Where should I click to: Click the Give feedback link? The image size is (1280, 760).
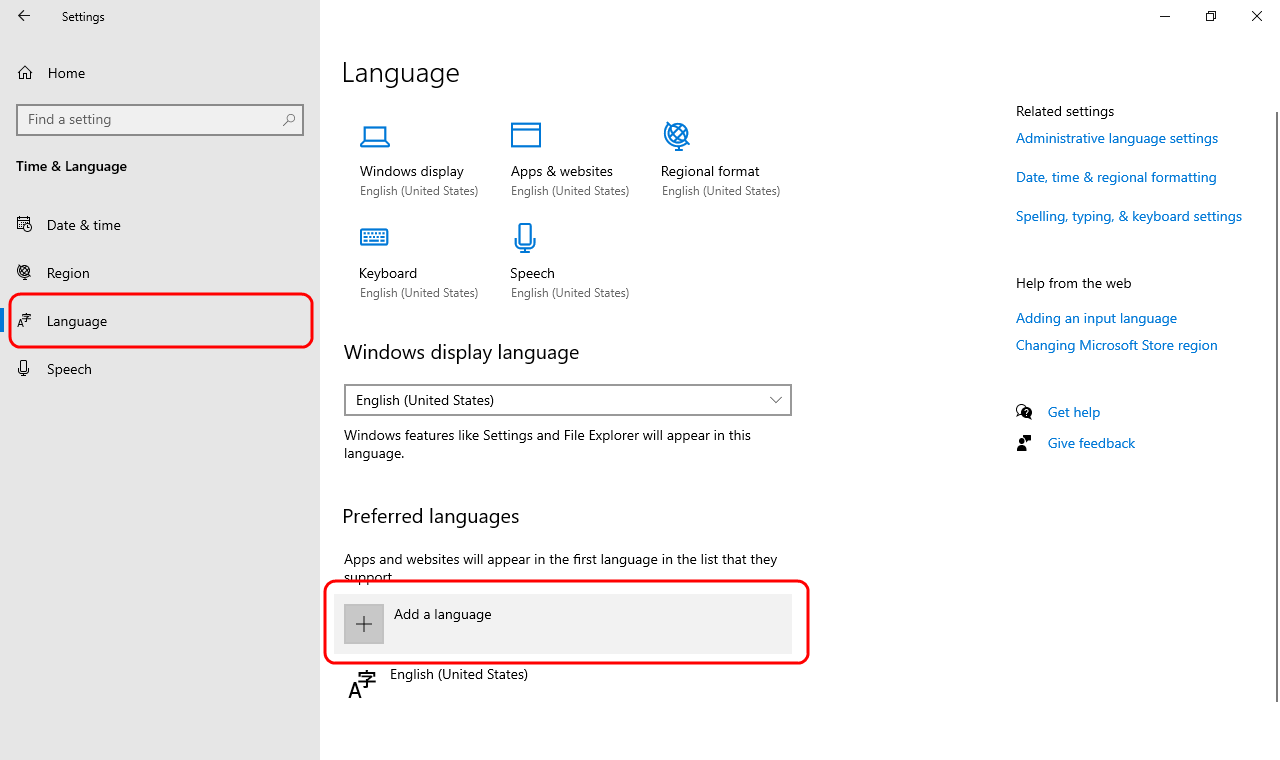click(x=1091, y=443)
